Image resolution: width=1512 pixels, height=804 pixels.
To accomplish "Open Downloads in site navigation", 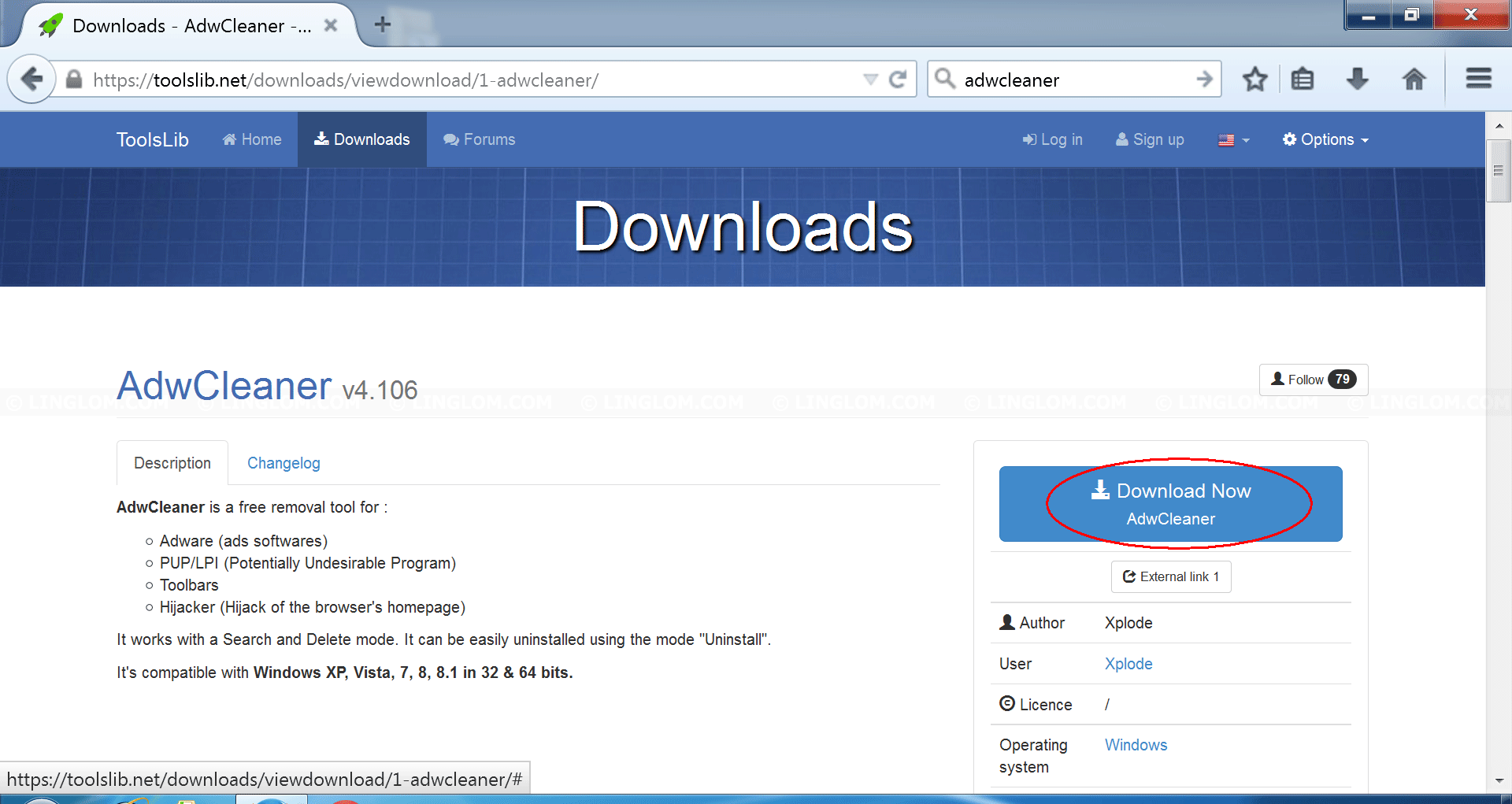I will tap(362, 139).
